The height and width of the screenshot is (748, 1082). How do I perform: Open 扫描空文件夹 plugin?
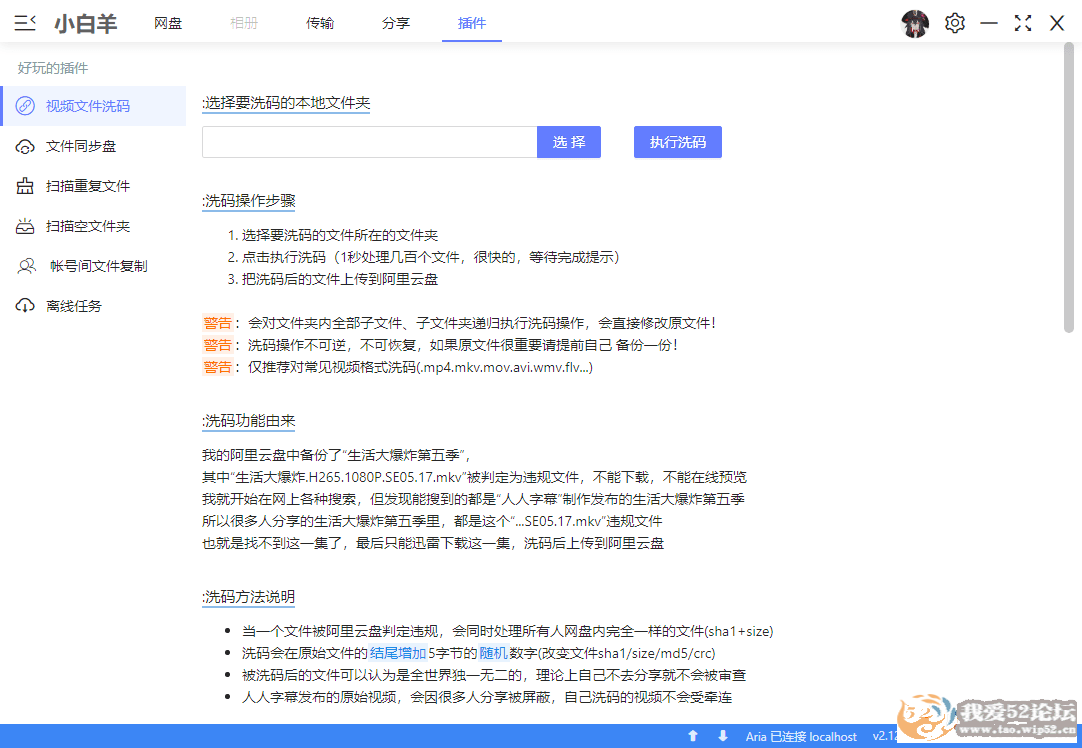point(95,226)
